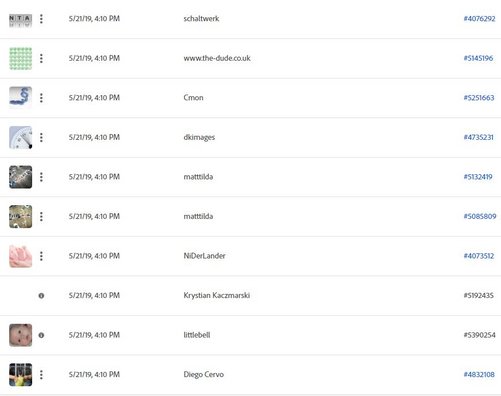Open asset link #5085809
501x396 pixels.
point(480,216)
